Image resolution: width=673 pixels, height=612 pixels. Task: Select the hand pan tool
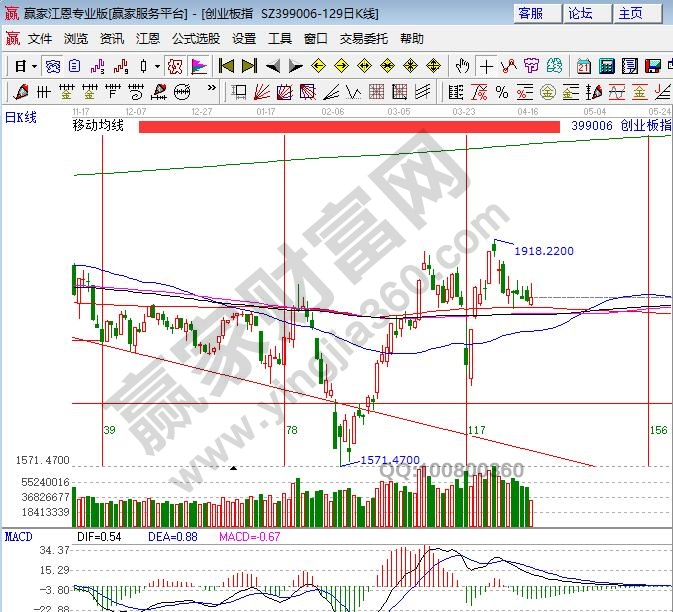(462, 66)
